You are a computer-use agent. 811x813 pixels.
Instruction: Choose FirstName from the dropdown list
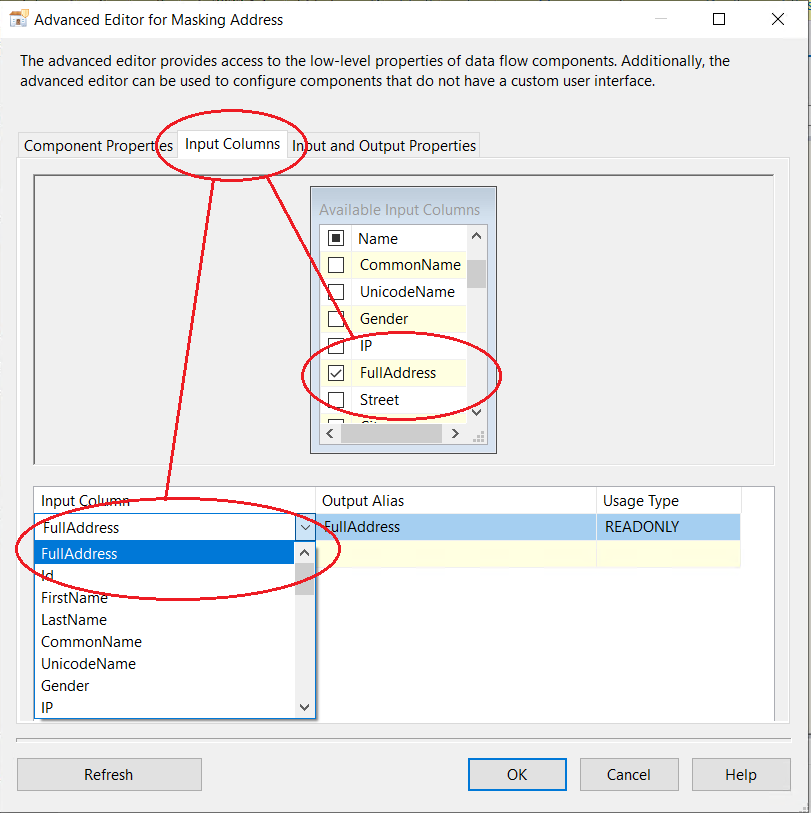pos(74,598)
